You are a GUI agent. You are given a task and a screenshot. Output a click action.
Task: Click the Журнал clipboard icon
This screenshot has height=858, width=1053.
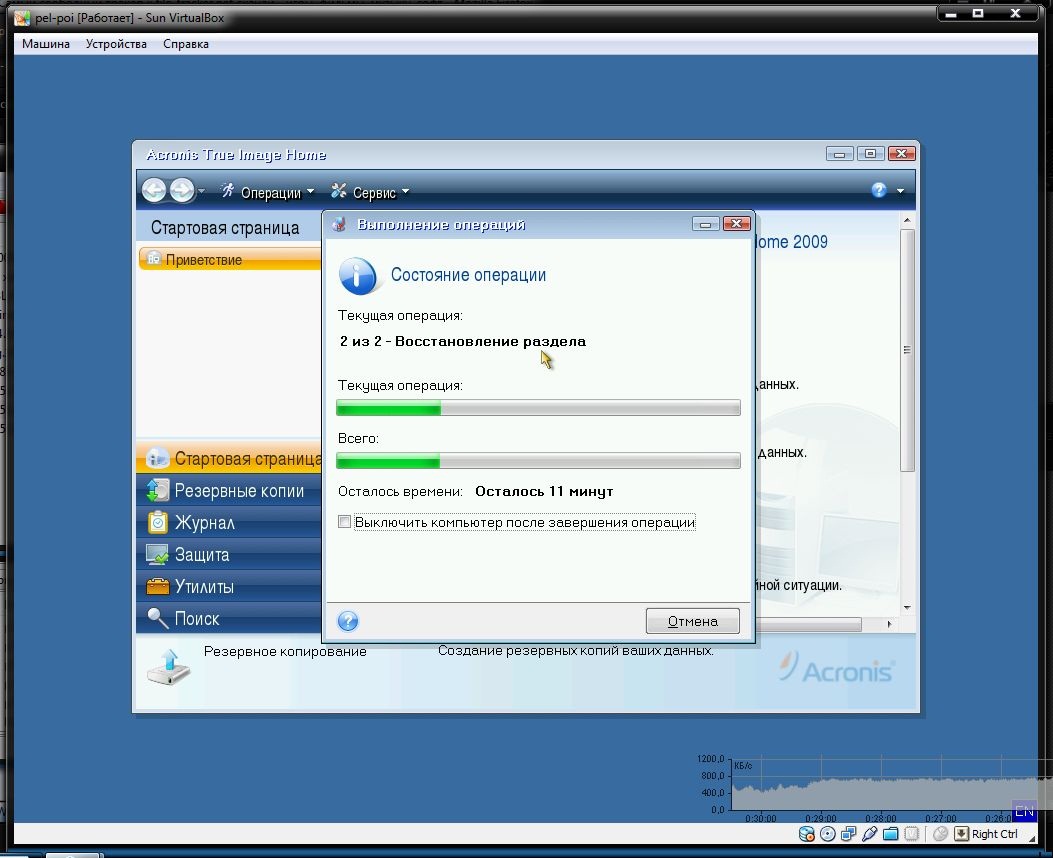[158, 522]
